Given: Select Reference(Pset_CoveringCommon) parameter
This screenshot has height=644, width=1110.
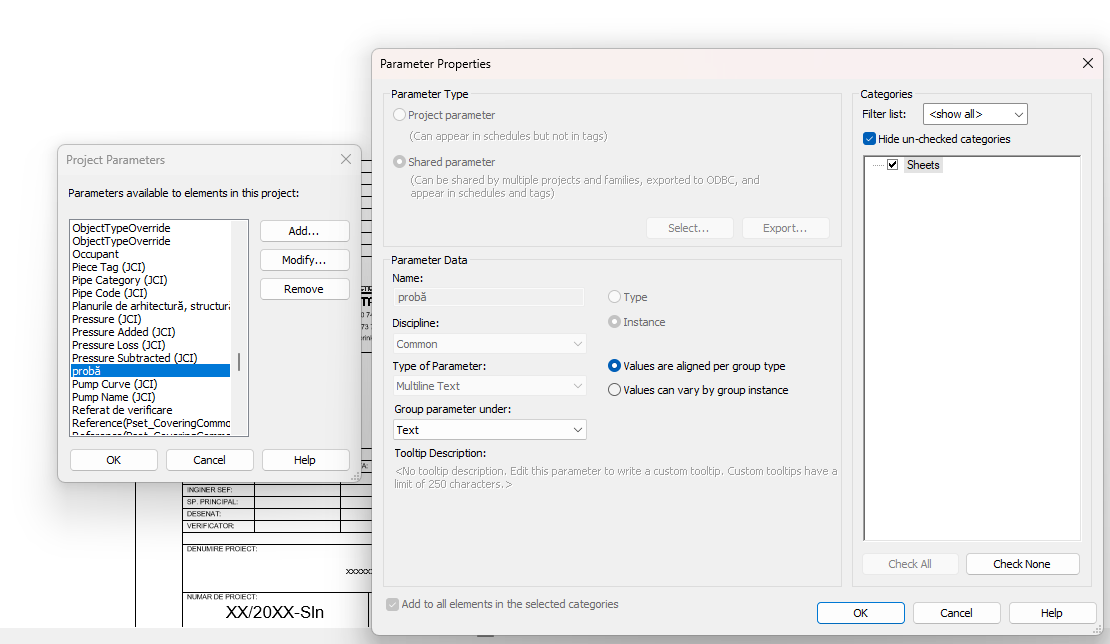Looking at the screenshot, I should click(x=150, y=423).
